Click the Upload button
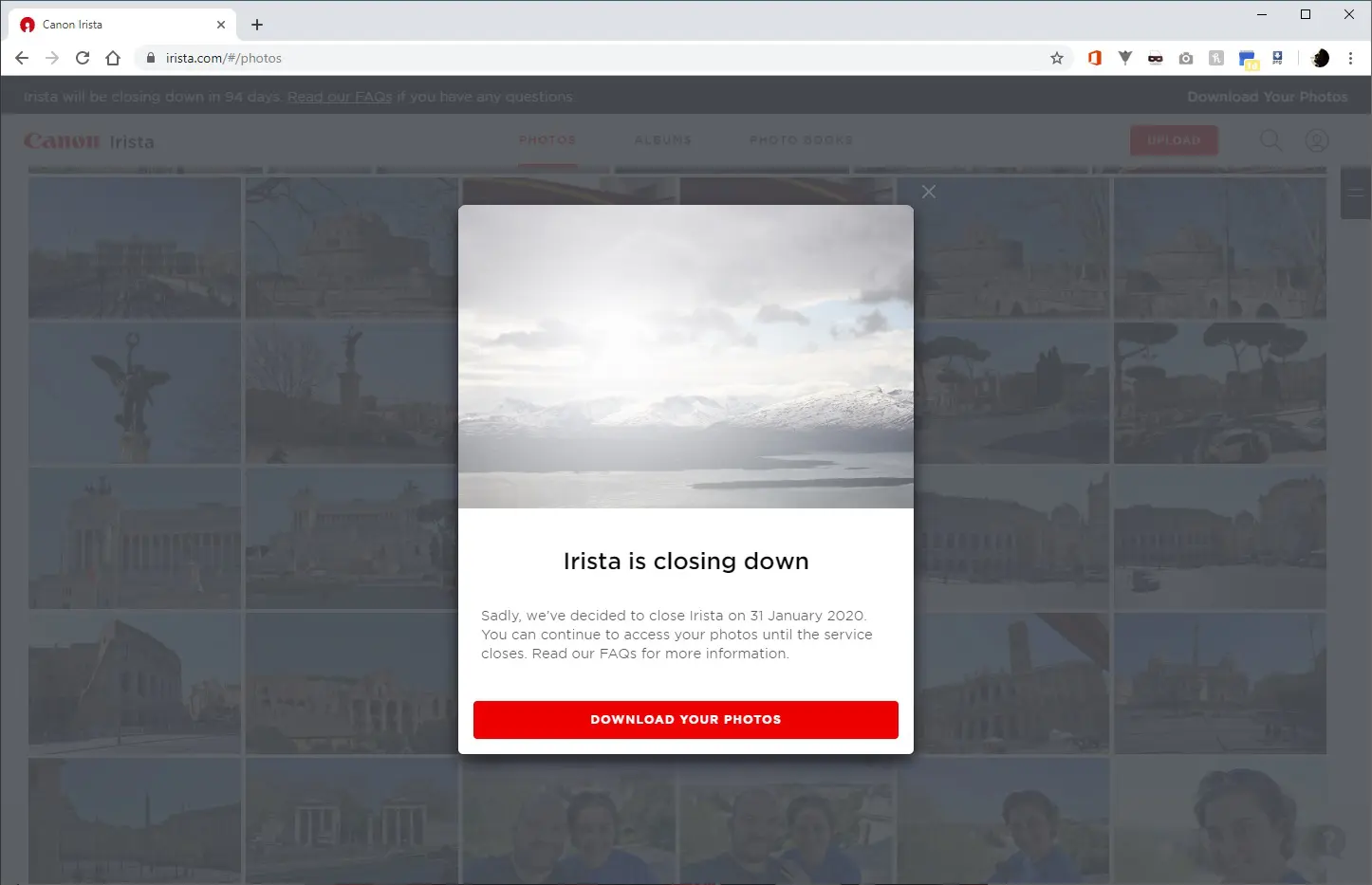Viewport: 1372px width, 885px height. [1174, 140]
